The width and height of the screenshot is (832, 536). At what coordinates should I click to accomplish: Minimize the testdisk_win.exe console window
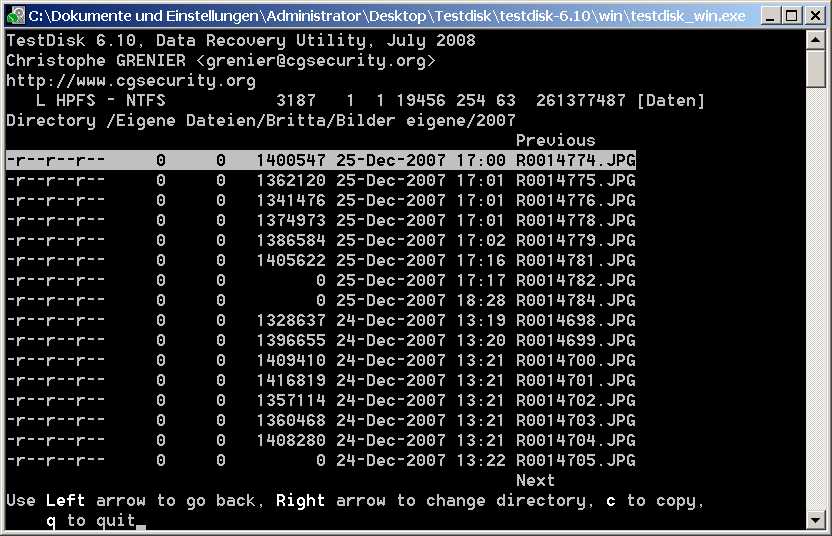[x=770, y=16]
